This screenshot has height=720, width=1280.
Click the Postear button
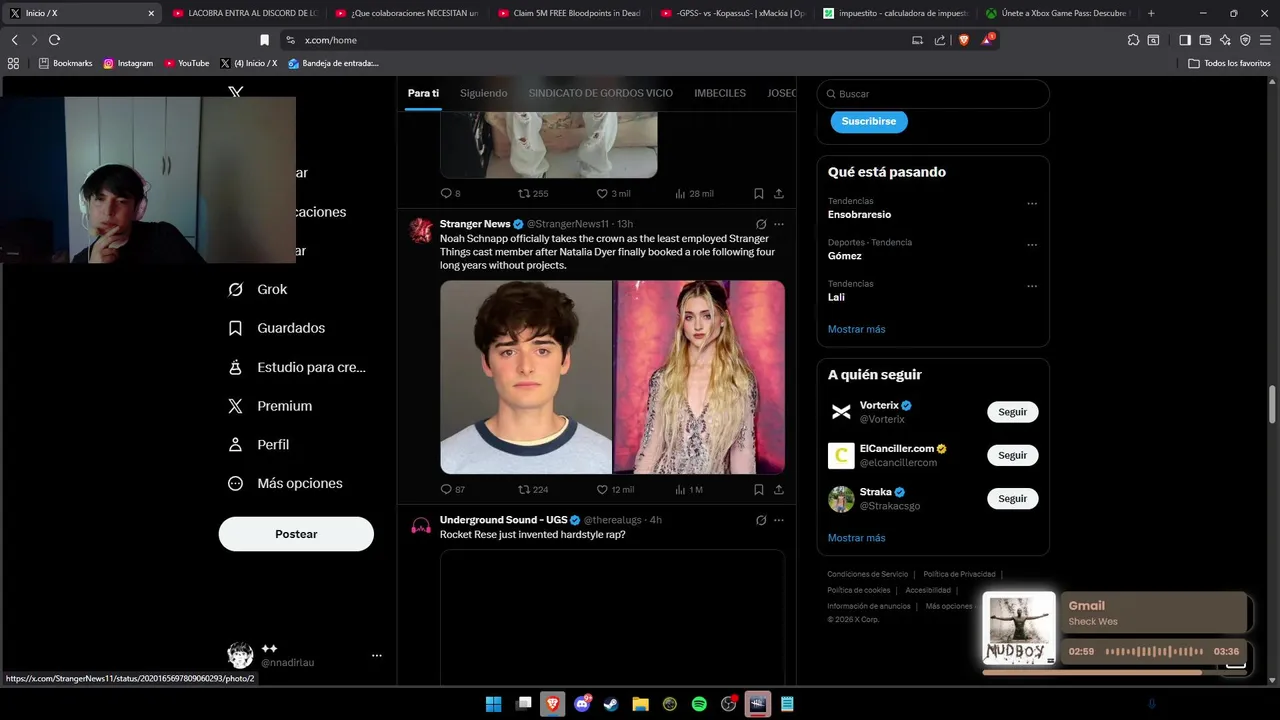pos(296,534)
